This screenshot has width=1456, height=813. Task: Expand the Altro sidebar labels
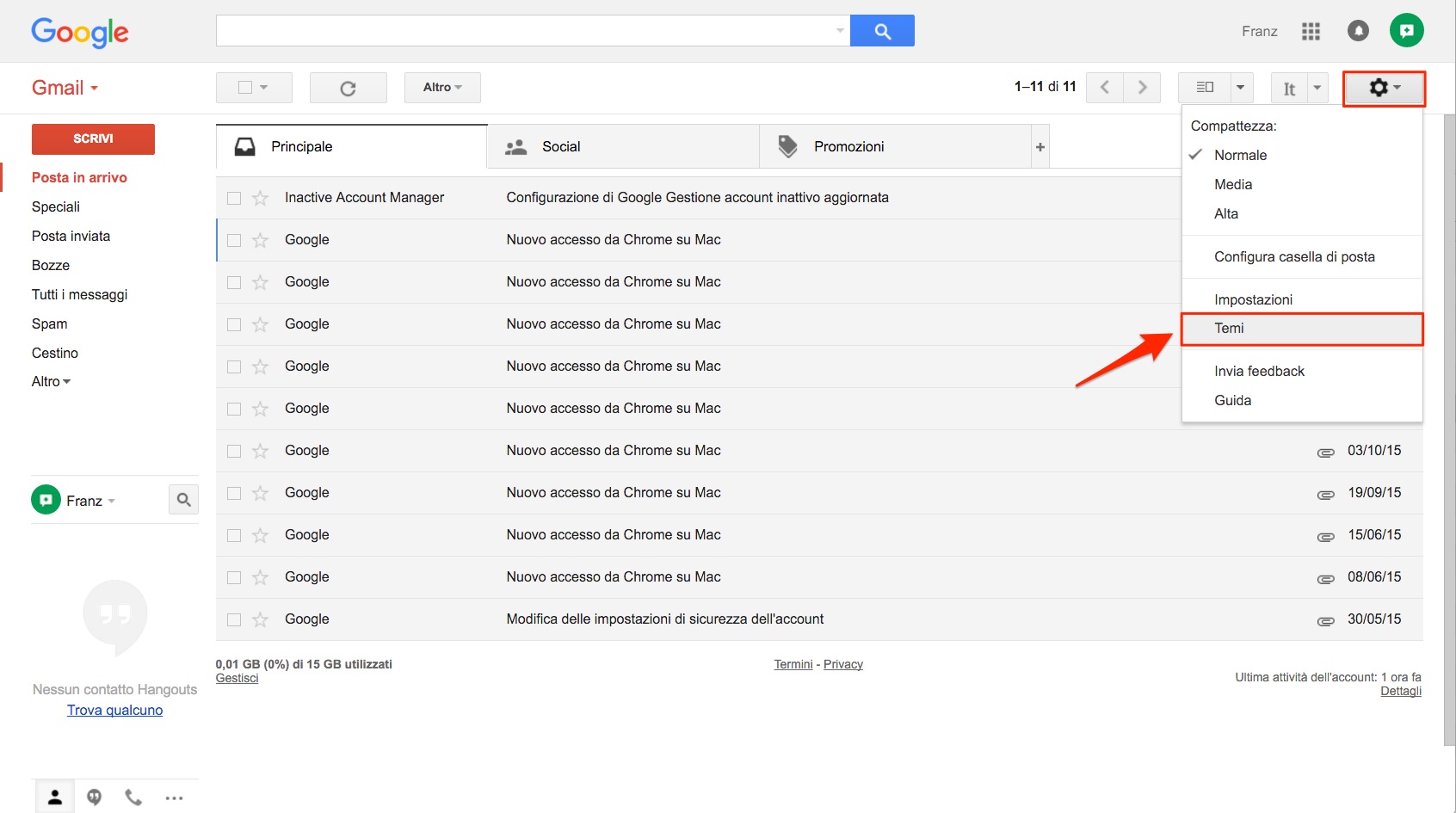(x=51, y=381)
